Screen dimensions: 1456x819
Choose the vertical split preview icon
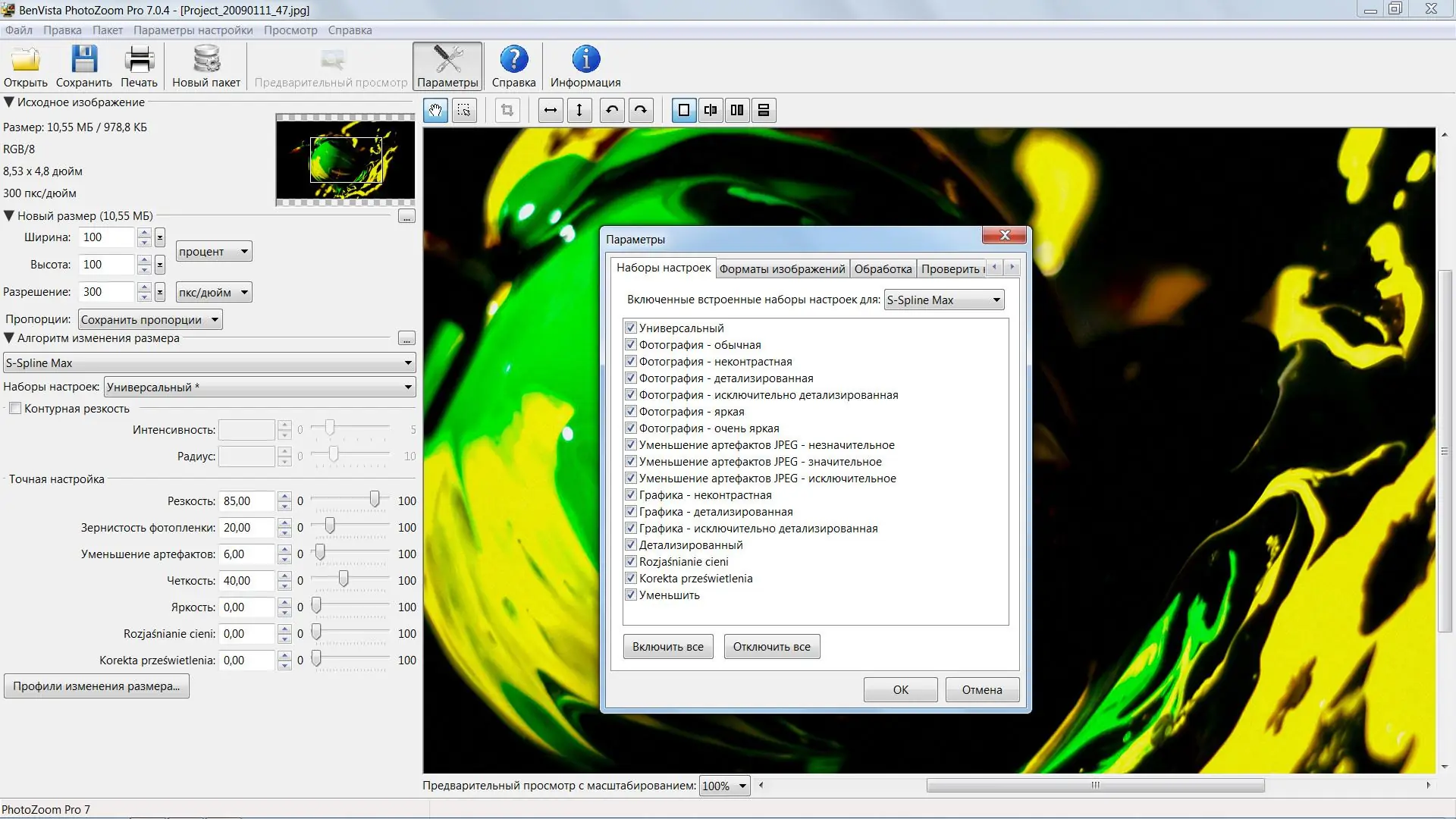711,111
